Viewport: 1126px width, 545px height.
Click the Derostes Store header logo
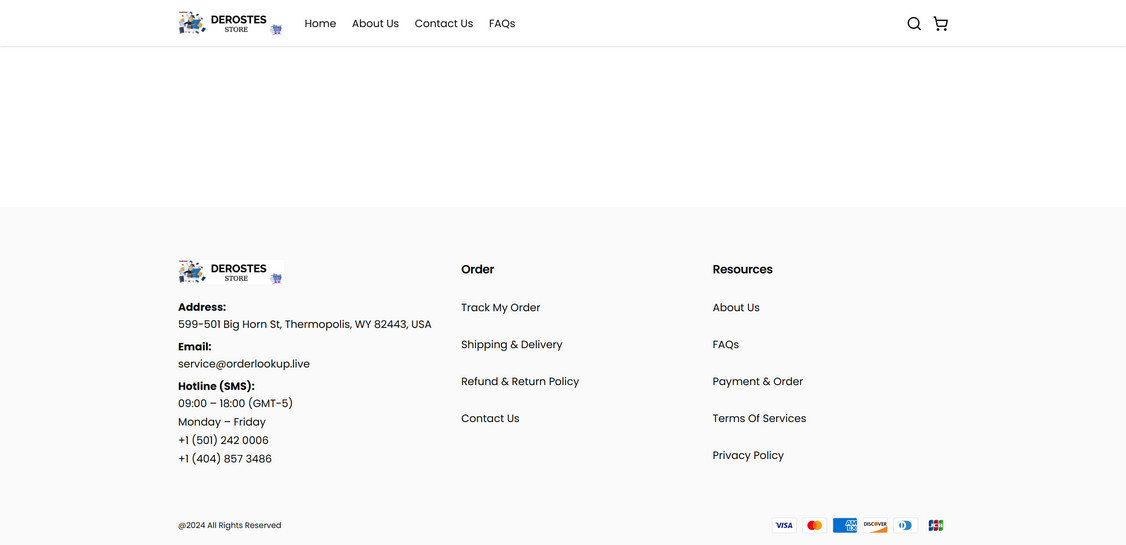pos(231,23)
